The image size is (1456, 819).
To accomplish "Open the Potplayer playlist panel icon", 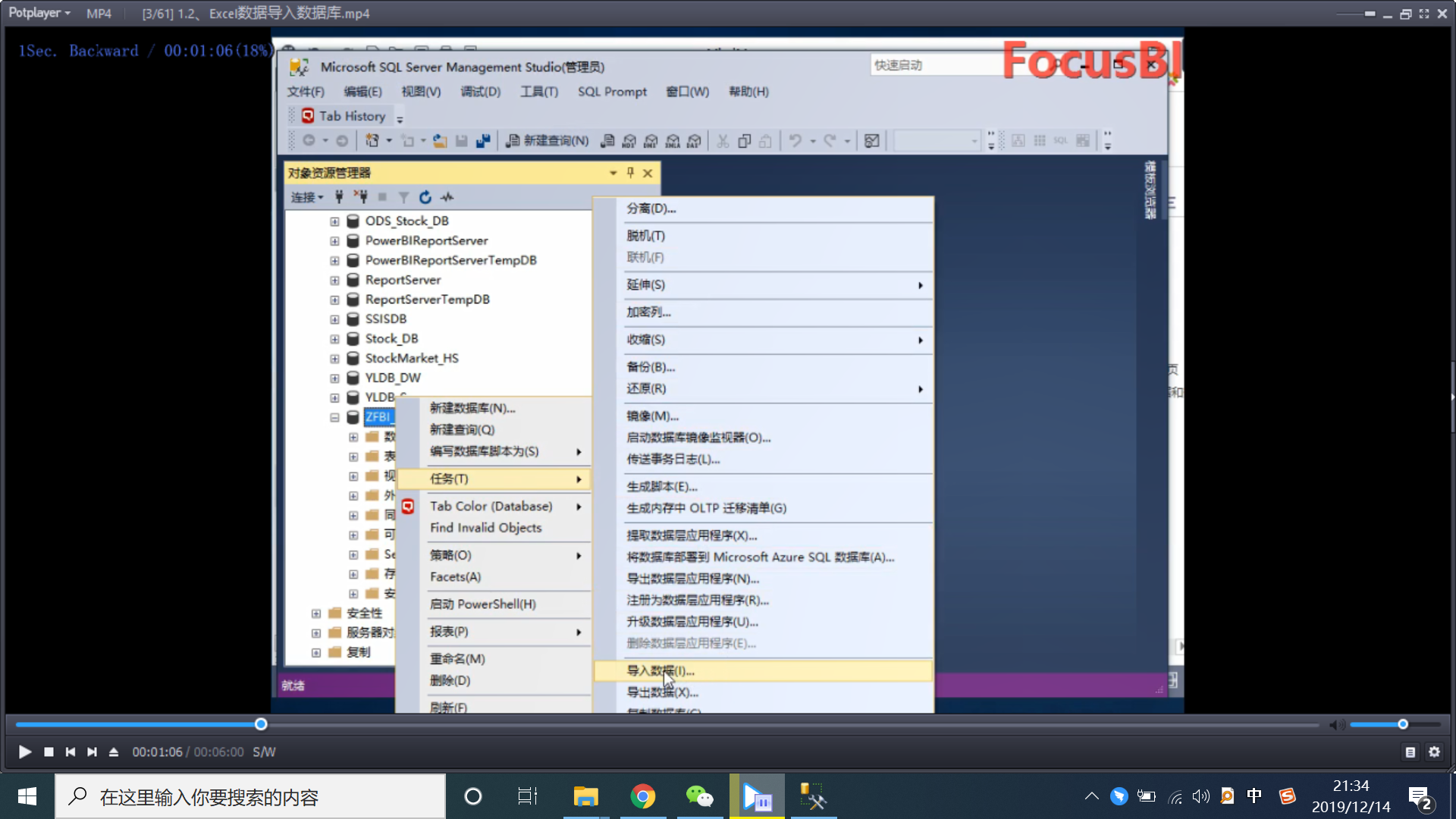I will click(1410, 752).
